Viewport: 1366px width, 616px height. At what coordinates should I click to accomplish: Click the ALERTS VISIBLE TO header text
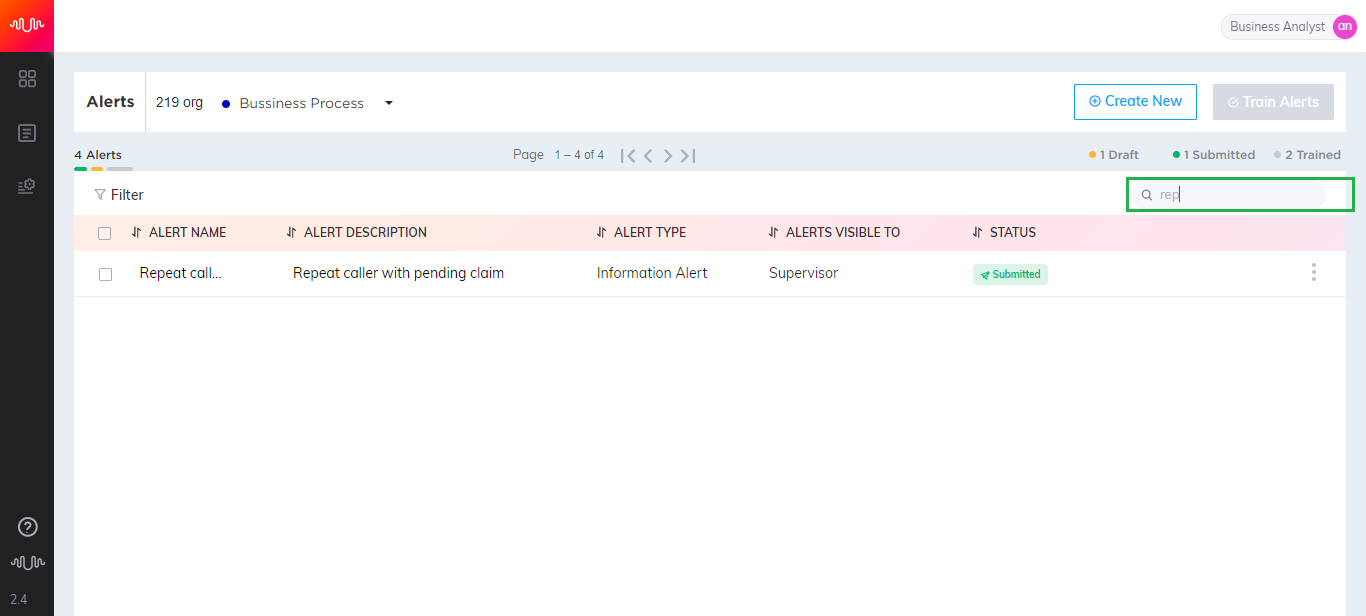(843, 232)
